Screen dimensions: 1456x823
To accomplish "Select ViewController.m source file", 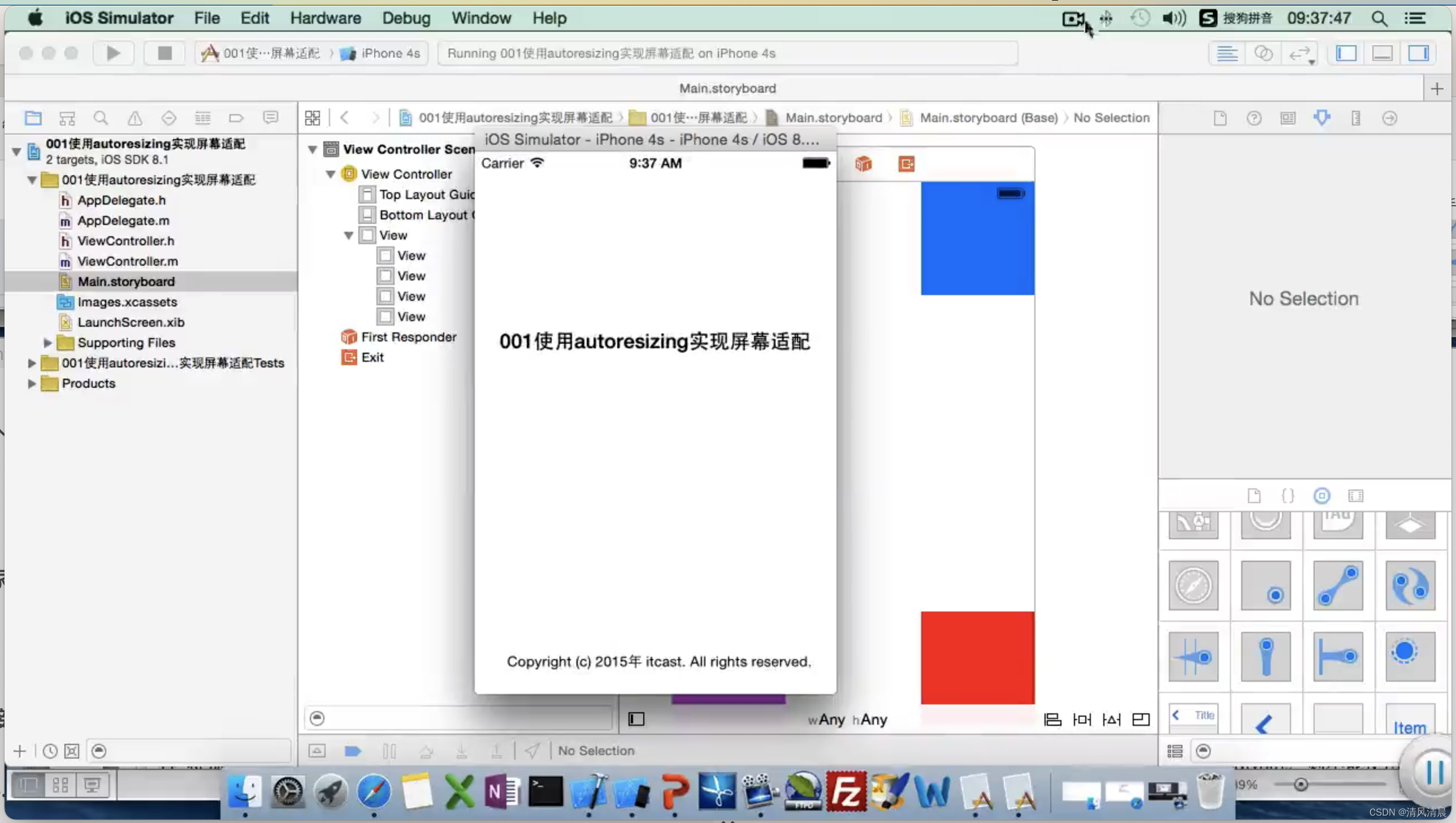I will coord(127,260).
